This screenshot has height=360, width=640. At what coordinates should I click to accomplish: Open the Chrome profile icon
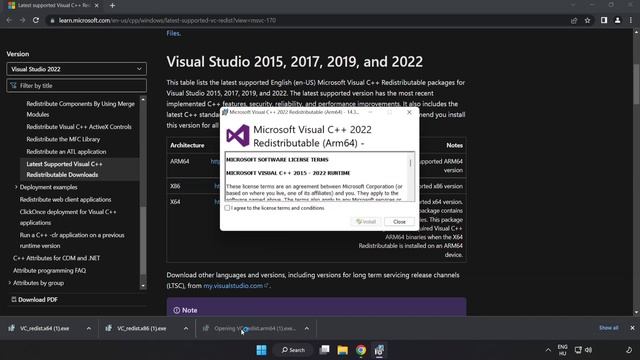click(x=617, y=20)
